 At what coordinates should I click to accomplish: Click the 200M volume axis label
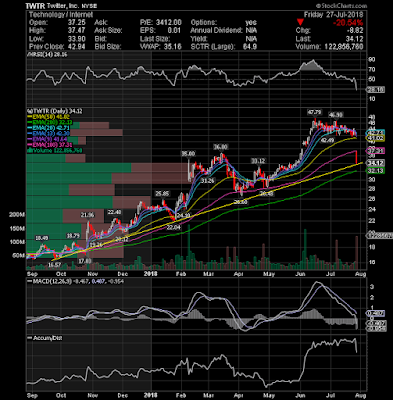[17, 215]
